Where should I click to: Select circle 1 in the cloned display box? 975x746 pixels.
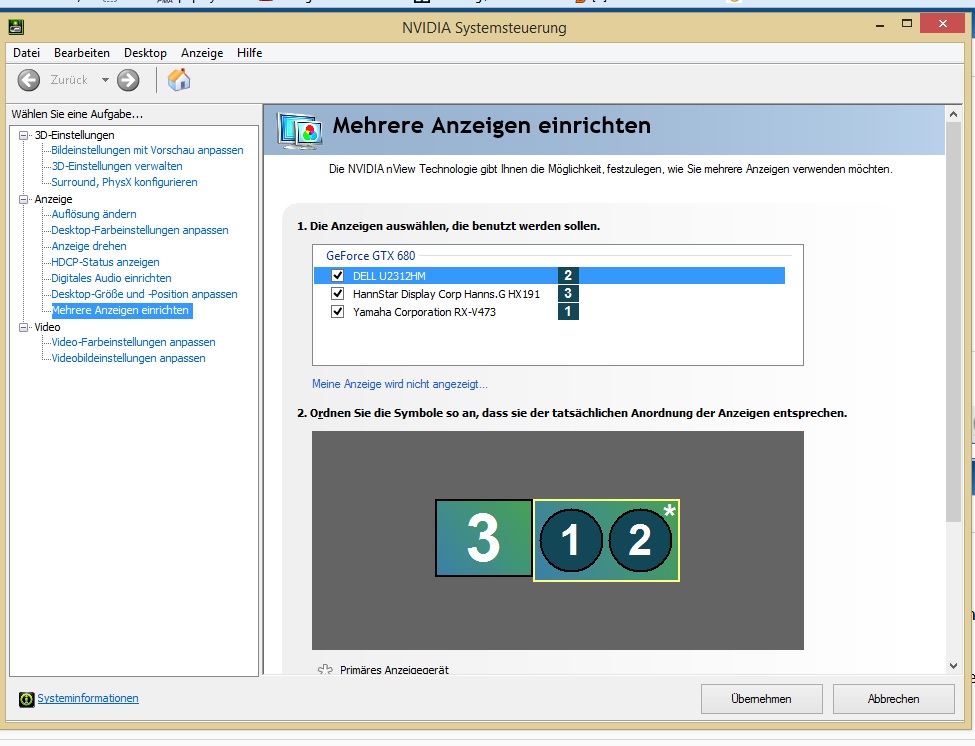[x=571, y=540]
